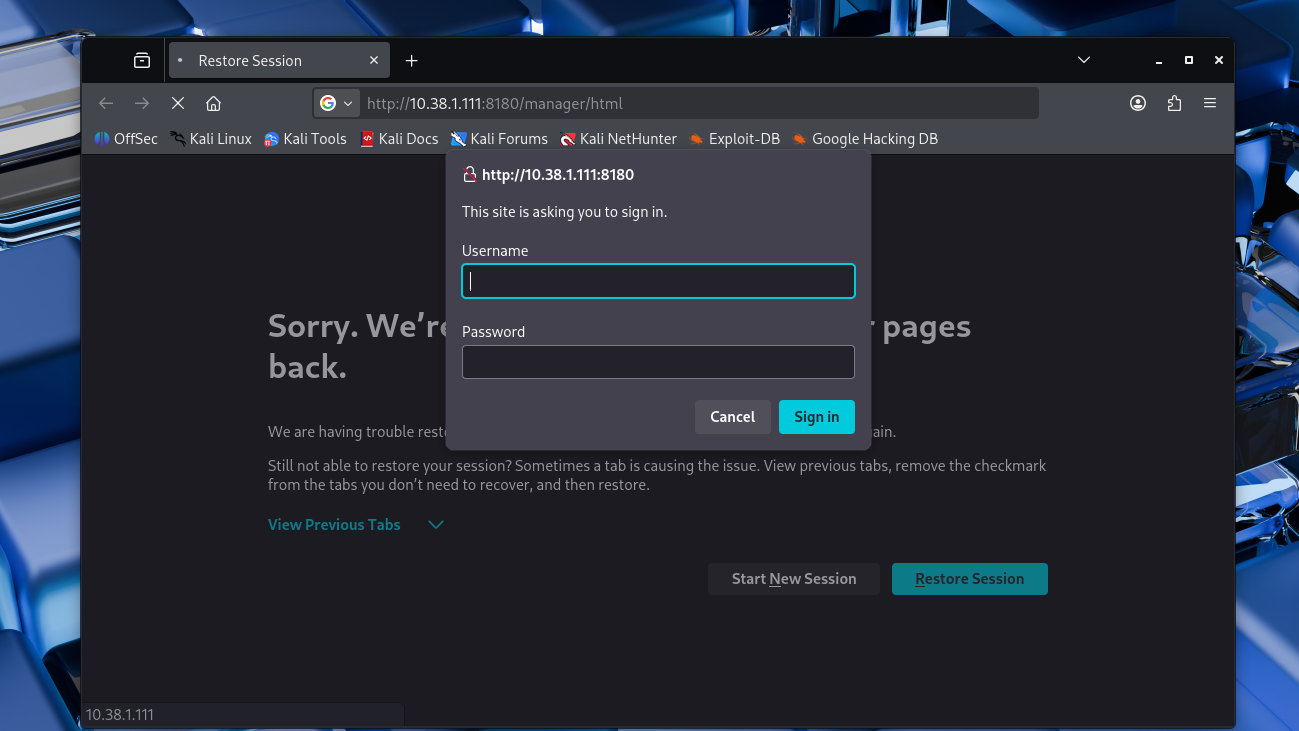Open the list all tabs dropdown
This screenshot has height=731, width=1299.
coord(1083,60)
